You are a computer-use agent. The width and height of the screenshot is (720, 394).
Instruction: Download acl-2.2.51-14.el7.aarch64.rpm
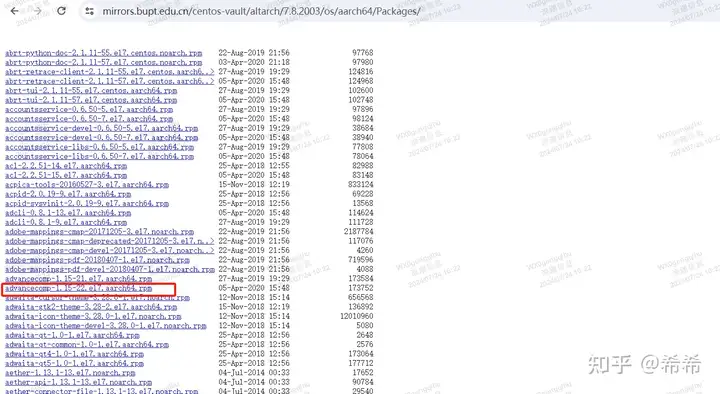click(66, 165)
